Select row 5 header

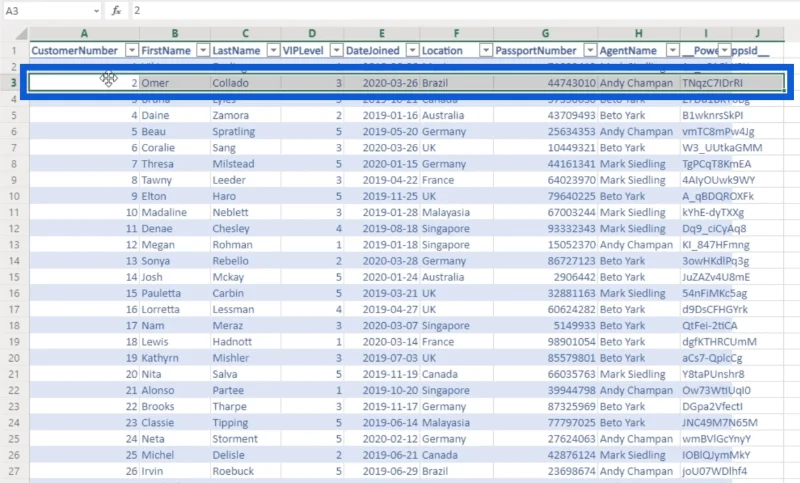(14, 115)
